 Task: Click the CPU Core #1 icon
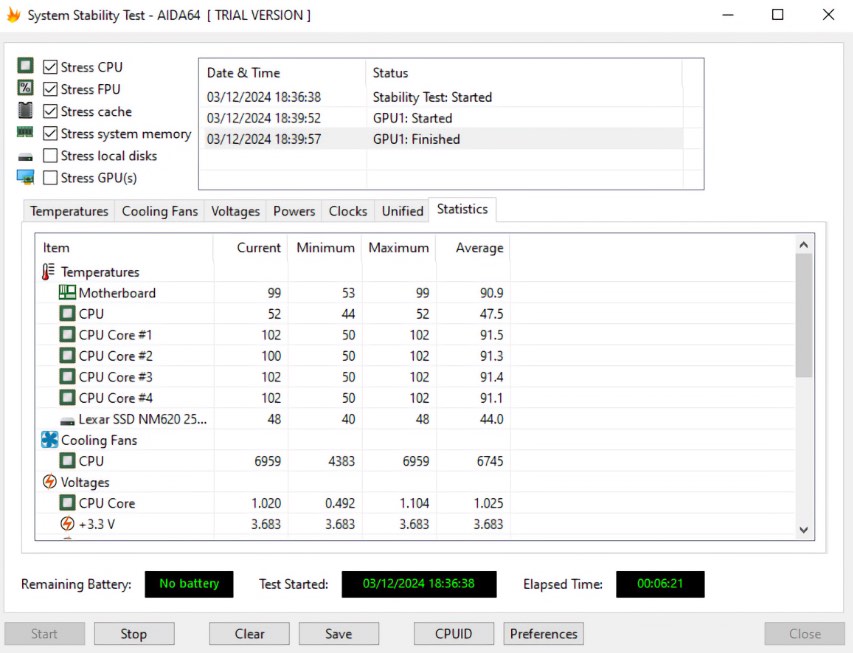coord(67,335)
